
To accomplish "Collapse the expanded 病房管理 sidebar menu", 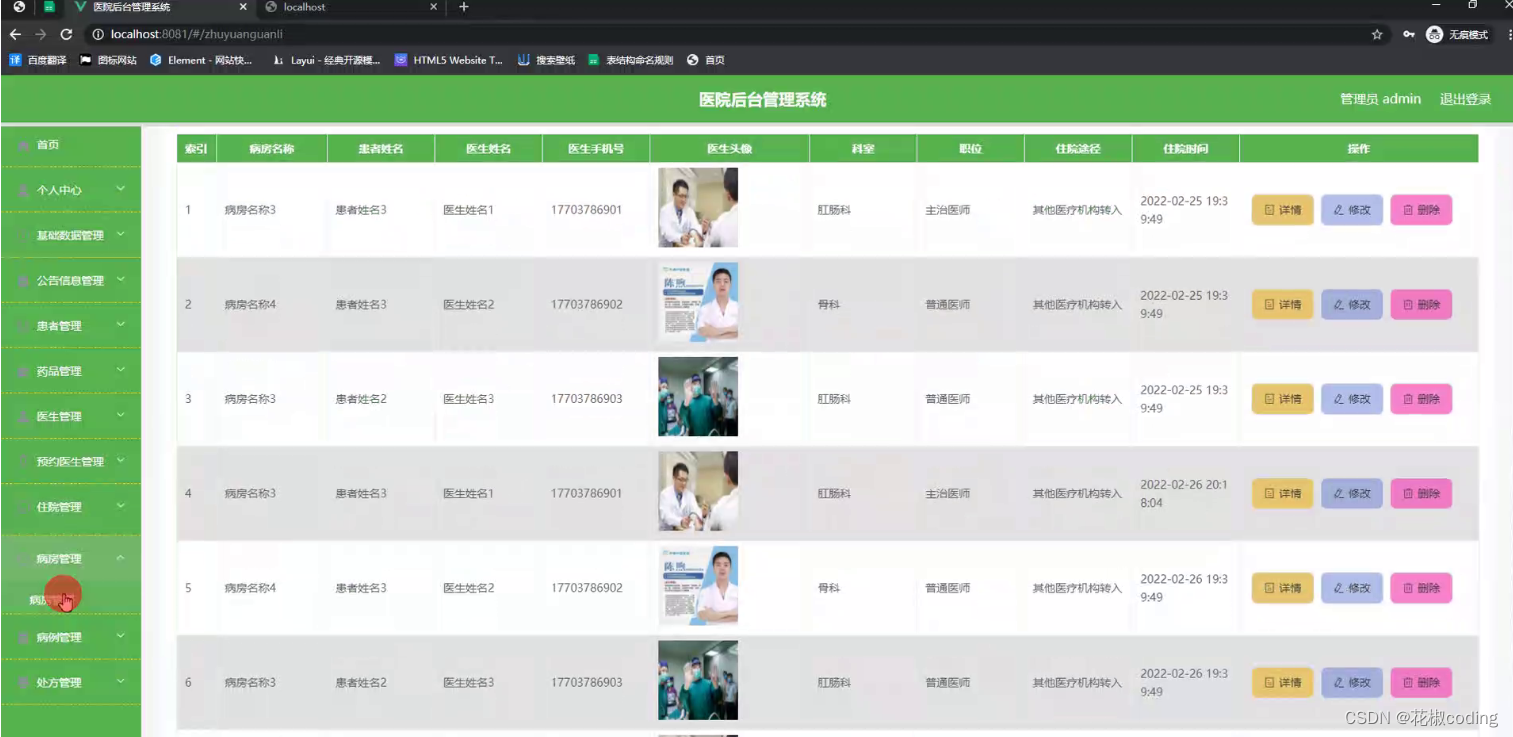I will (71, 558).
